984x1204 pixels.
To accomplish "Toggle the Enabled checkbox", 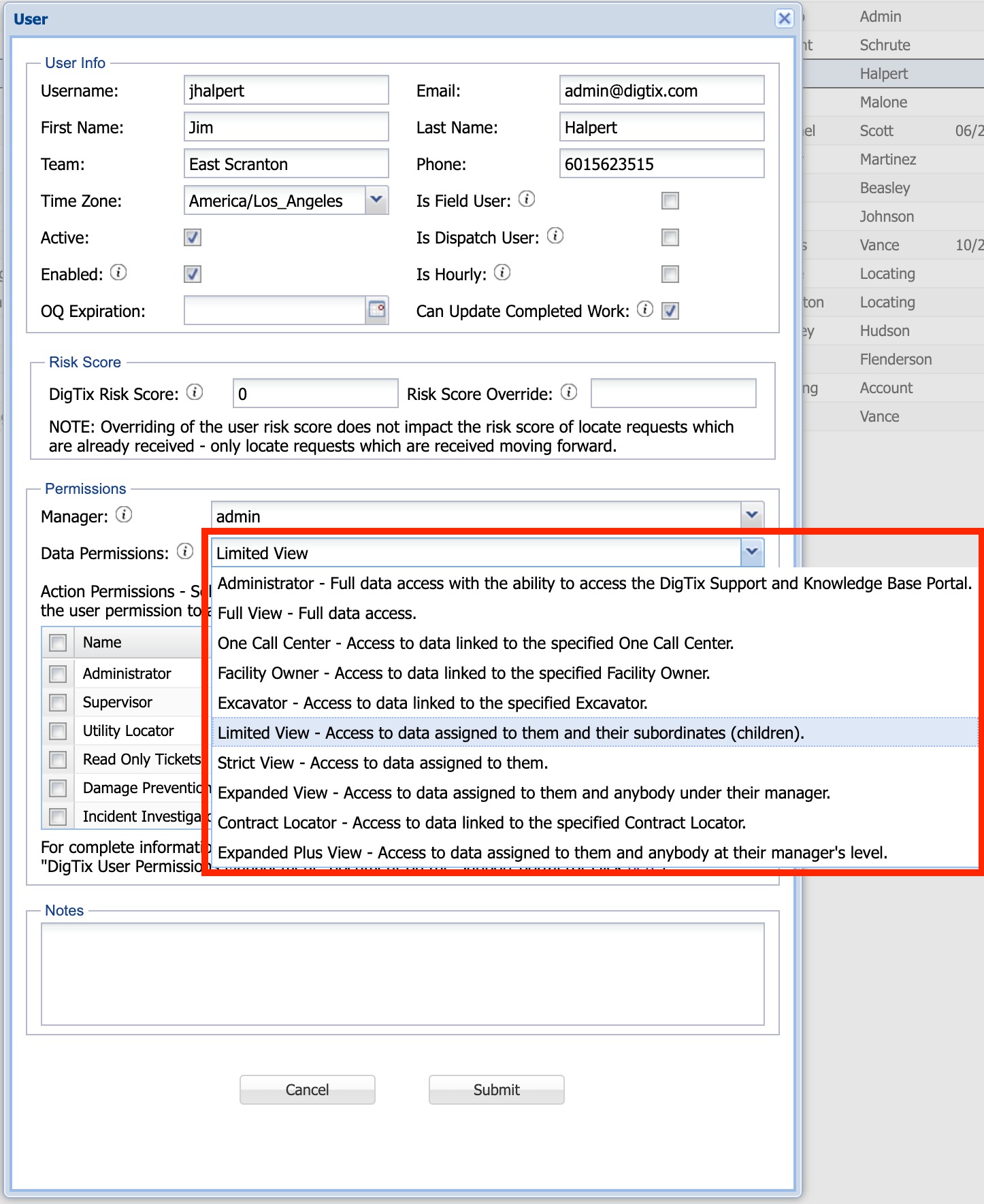I will point(193,274).
